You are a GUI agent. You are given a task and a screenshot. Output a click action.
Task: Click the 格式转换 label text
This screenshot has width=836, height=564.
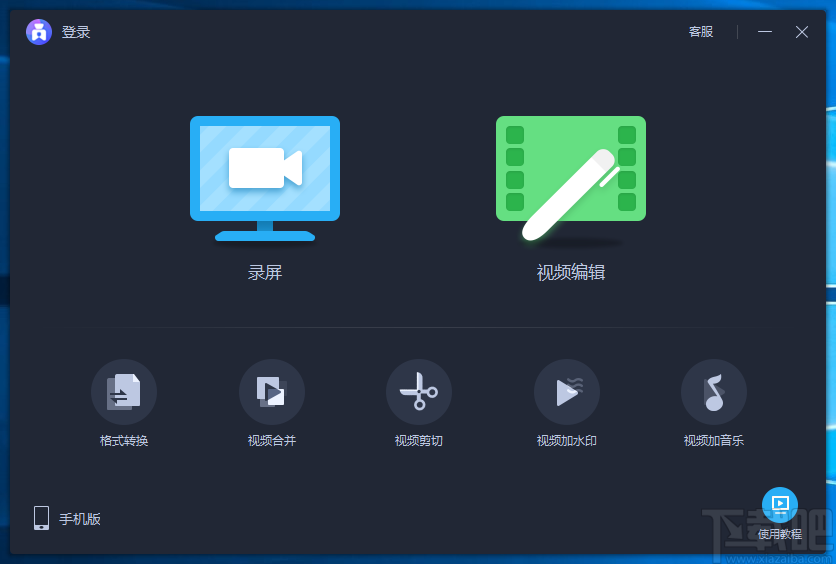(x=124, y=441)
